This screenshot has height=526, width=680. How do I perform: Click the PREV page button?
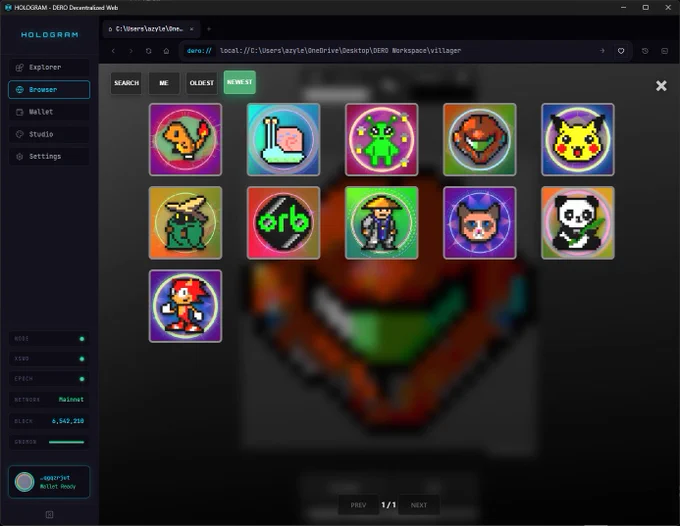tap(358, 505)
